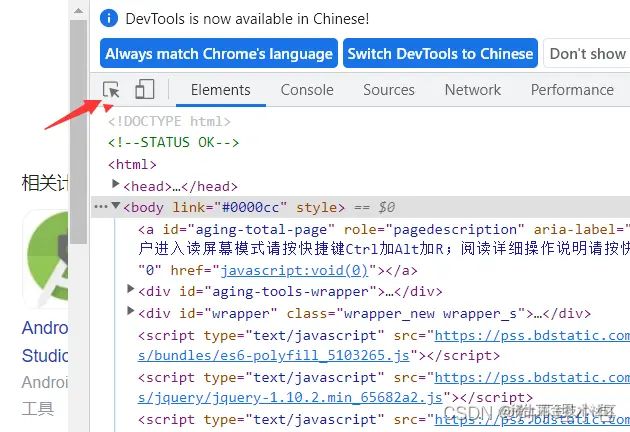
Task: Click the blue info icon in banner
Action: 109,18
